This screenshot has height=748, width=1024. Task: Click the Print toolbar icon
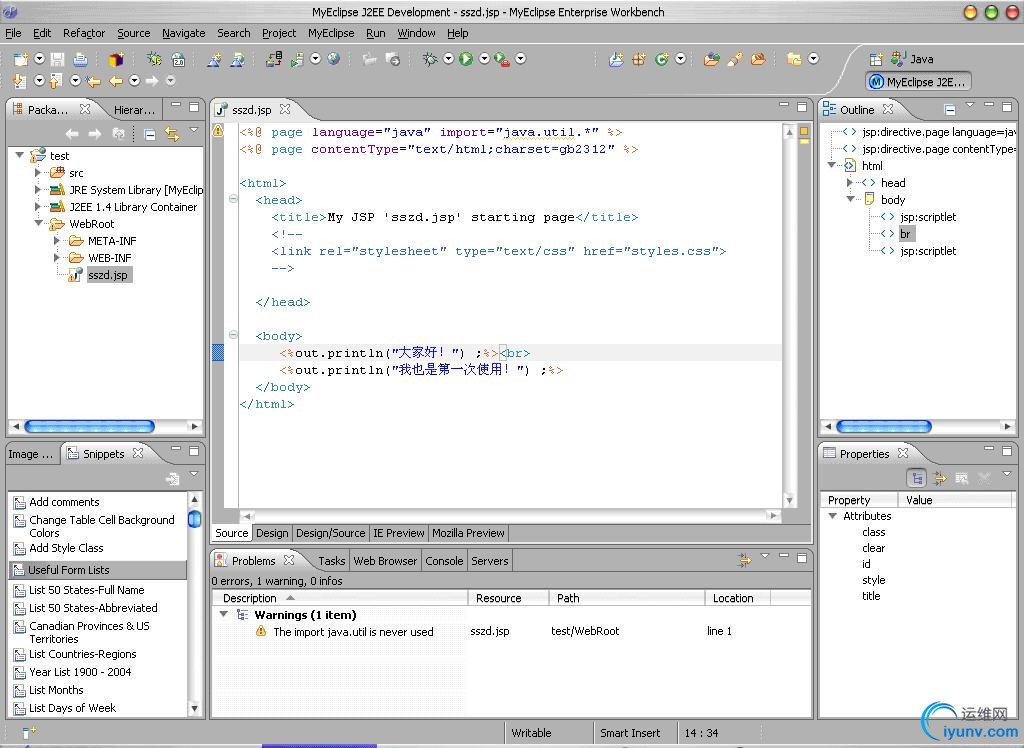click(80, 59)
